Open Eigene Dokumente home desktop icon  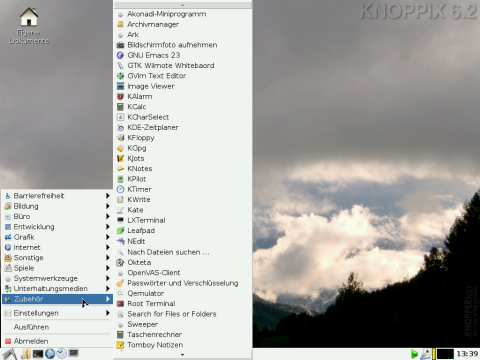point(29,26)
